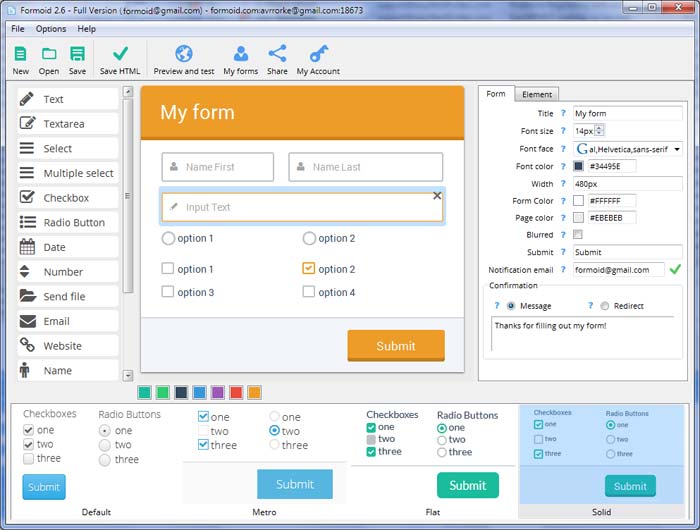
Task: Click confirmation message text area
Action: click(x=583, y=334)
